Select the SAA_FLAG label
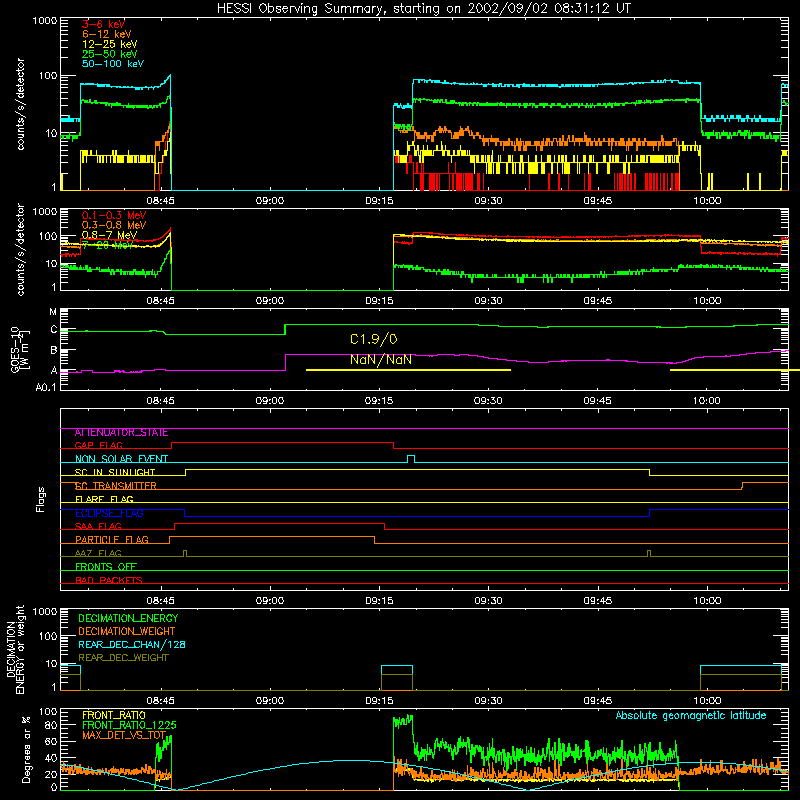The image size is (800, 800). 98,527
